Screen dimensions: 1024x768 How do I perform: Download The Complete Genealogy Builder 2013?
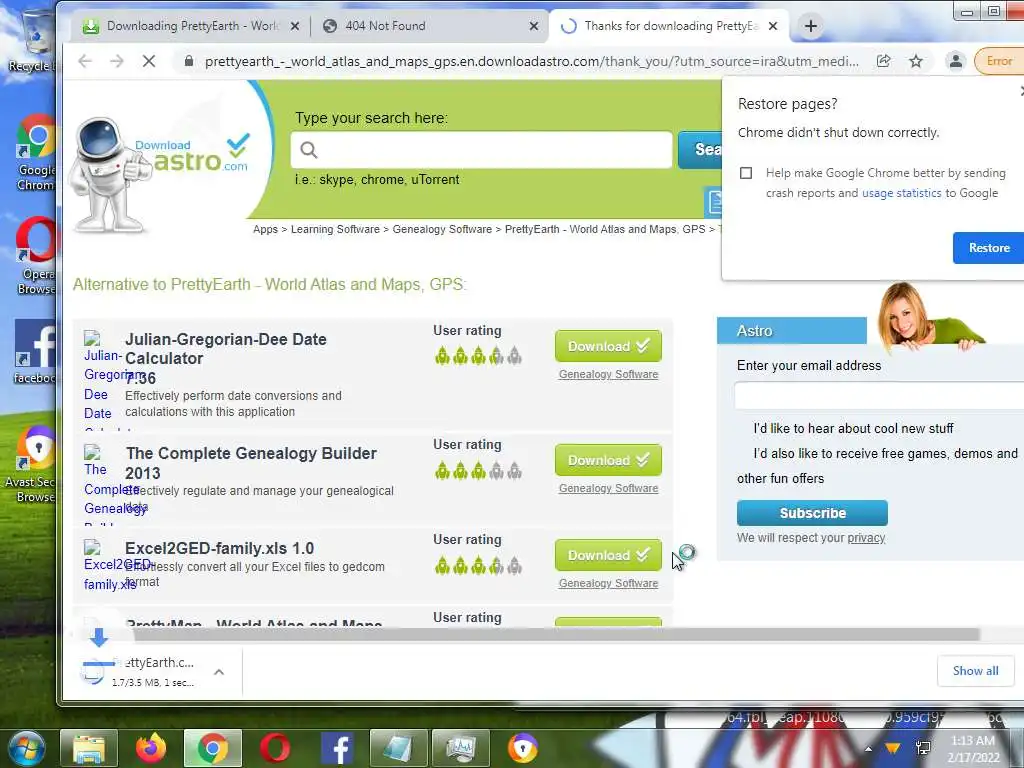[x=608, y=460]
